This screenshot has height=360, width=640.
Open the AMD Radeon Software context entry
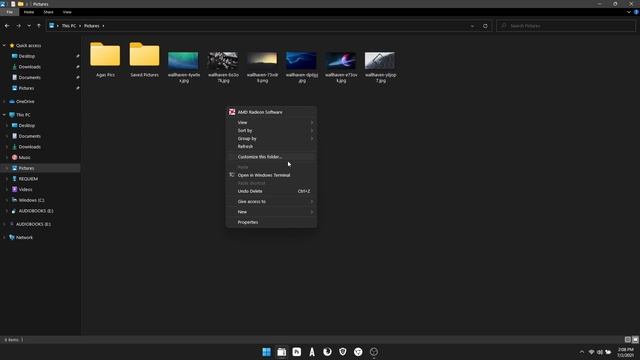[x=271, y=112]
